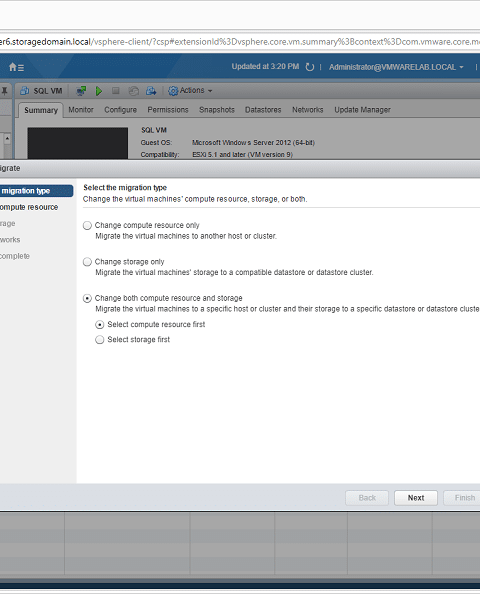The image size is (480, 594).
Task: Select Change both compute resource and storage
Action: pyautogui.click(x=87, y=299)
